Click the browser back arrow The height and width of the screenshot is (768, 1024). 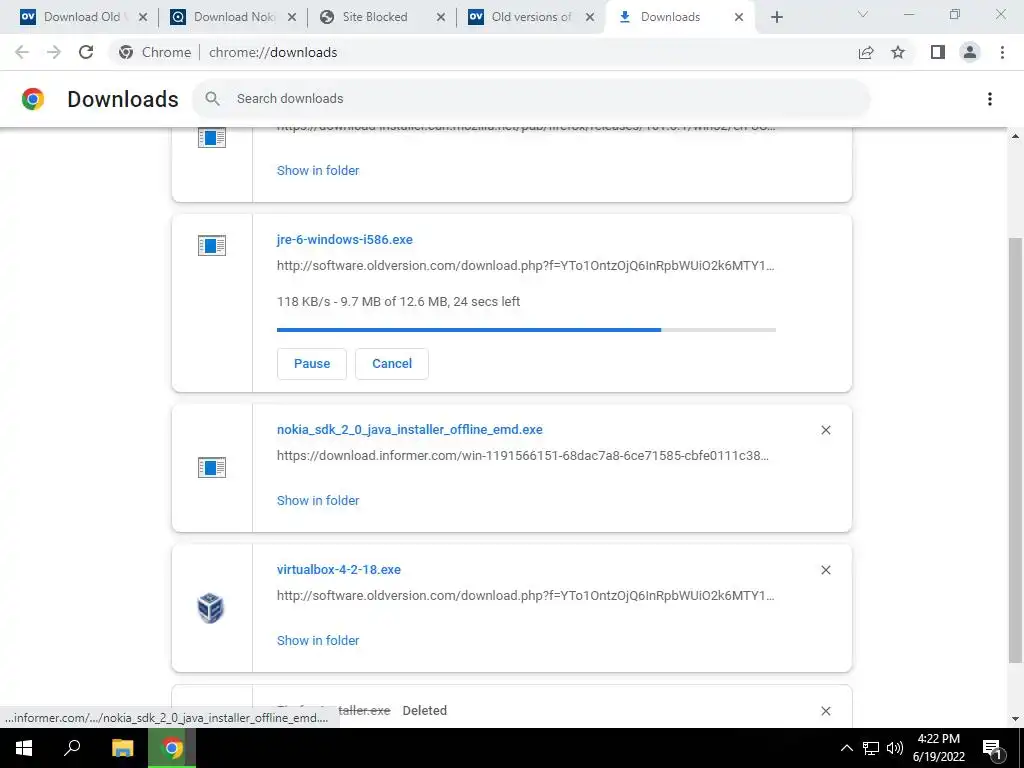(x=22, y=52)
